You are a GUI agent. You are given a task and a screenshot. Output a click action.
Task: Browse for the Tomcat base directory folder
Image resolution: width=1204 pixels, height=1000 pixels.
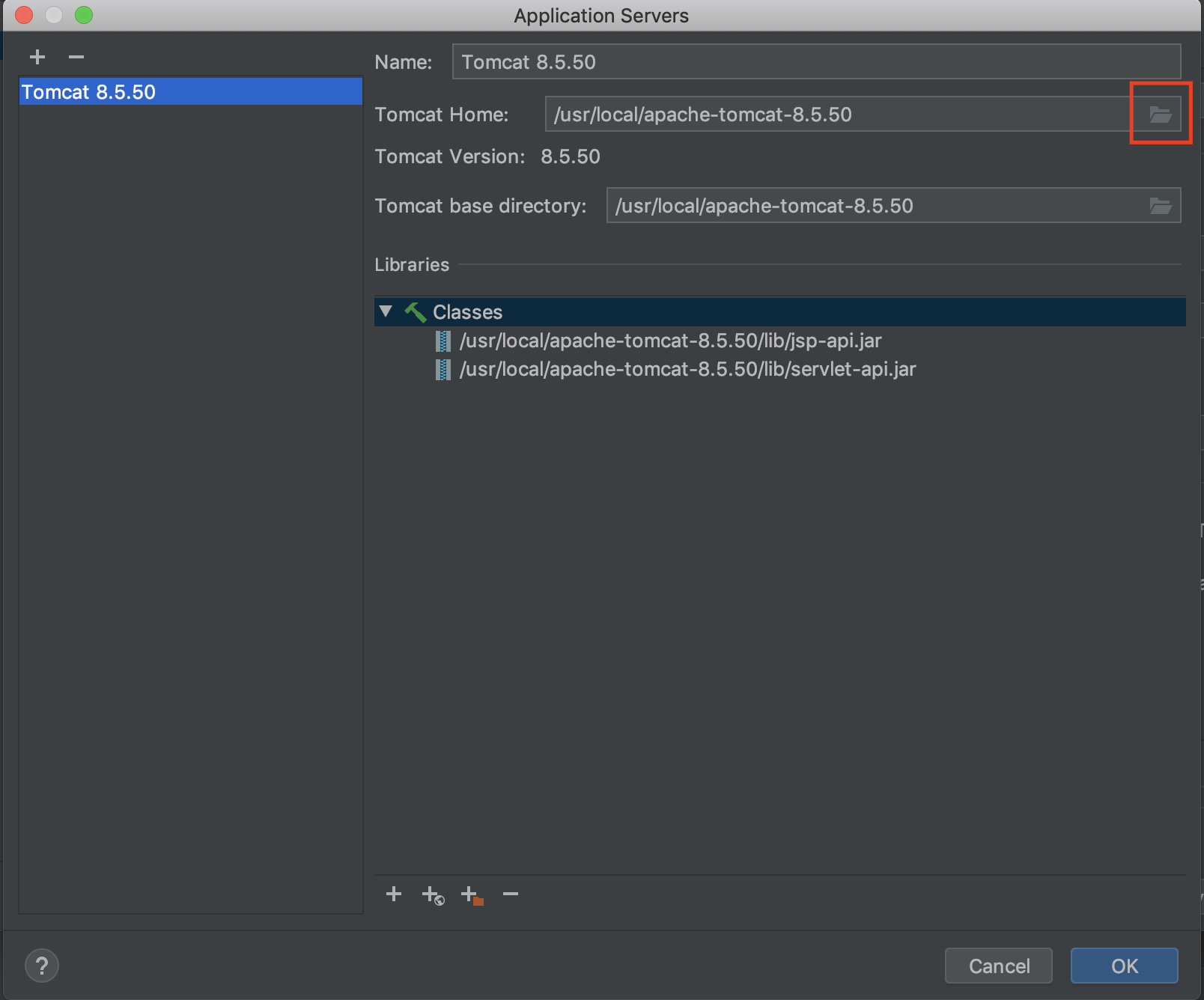[1161, 206]
